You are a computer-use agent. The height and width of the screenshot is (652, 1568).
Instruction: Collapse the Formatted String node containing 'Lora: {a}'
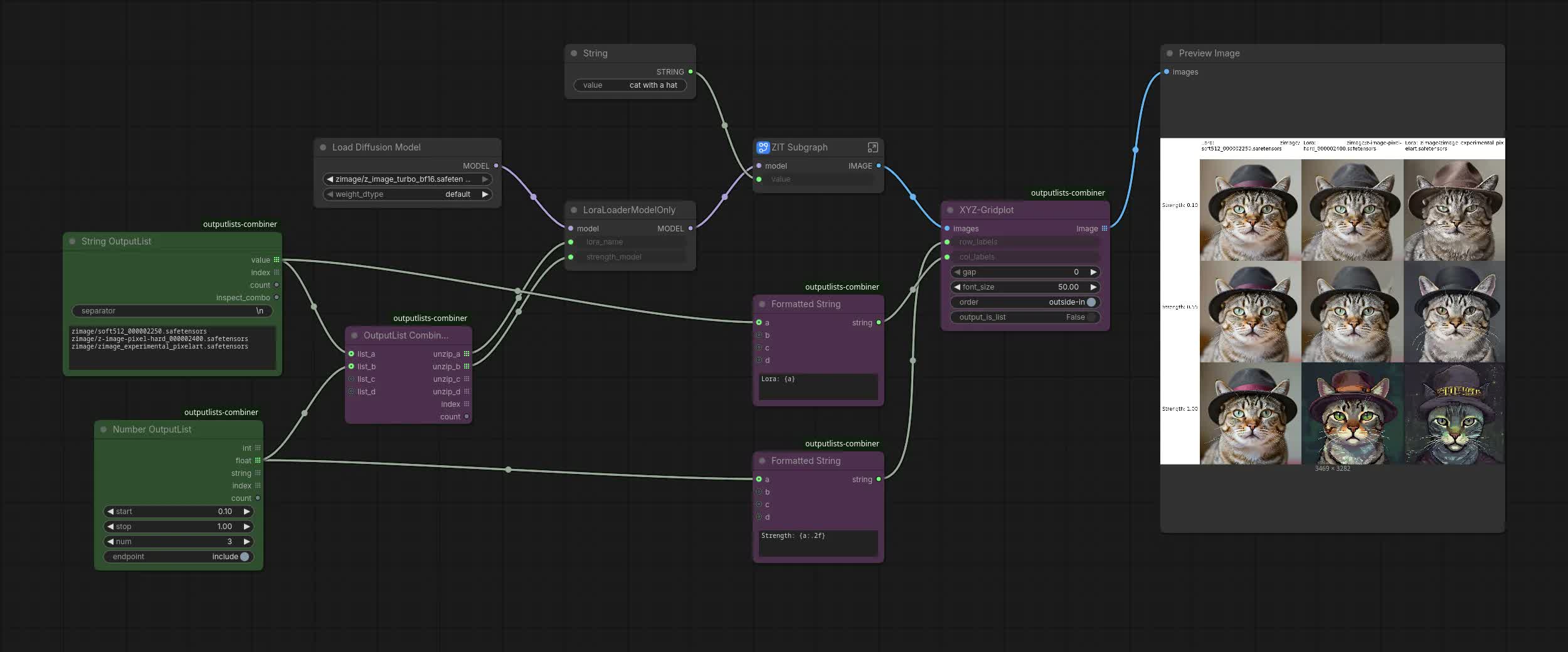point(762,304)
